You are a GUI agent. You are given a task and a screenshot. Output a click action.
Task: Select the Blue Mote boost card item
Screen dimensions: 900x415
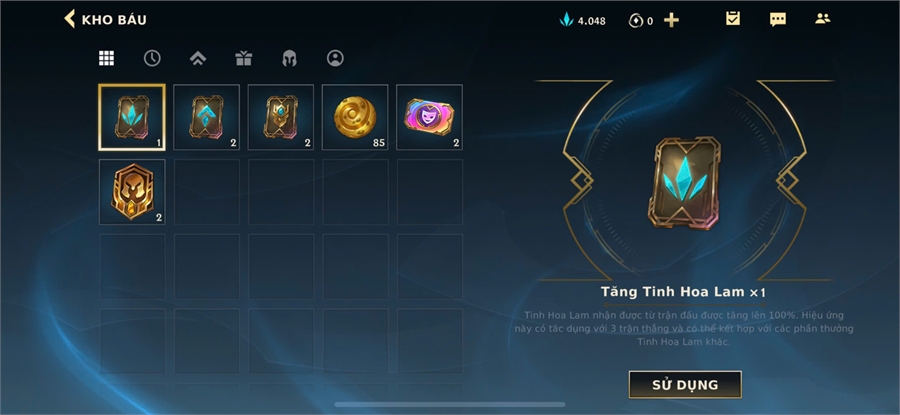(132, 117)
